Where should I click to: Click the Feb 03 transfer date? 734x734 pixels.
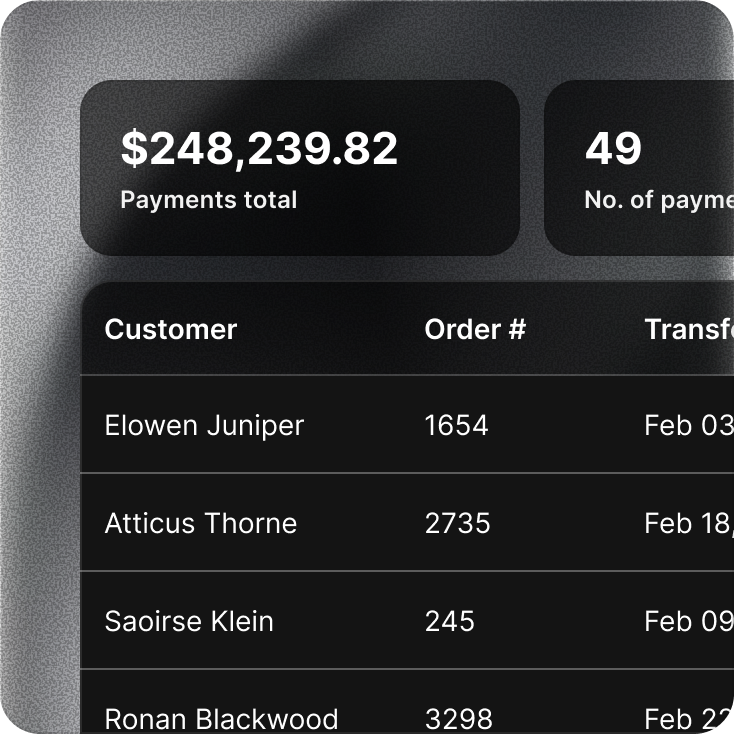pos(688,425)
